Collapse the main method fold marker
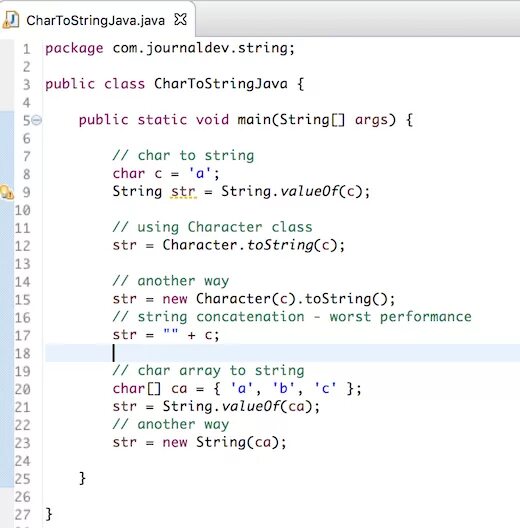Image resolution: width=520 pixels, height=528 pixels. 37,120
